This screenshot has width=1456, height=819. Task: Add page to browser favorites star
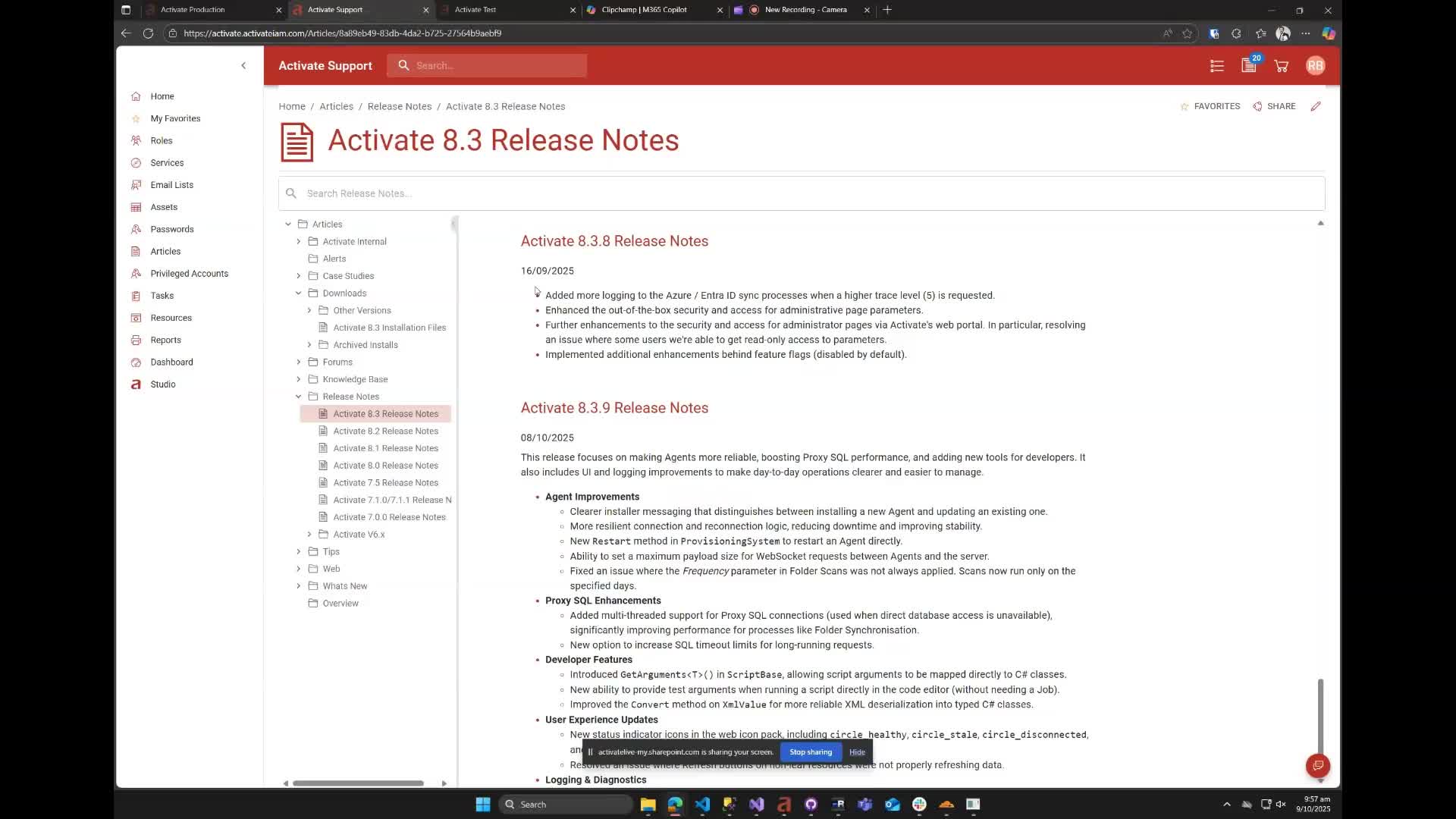point(1188,33)
